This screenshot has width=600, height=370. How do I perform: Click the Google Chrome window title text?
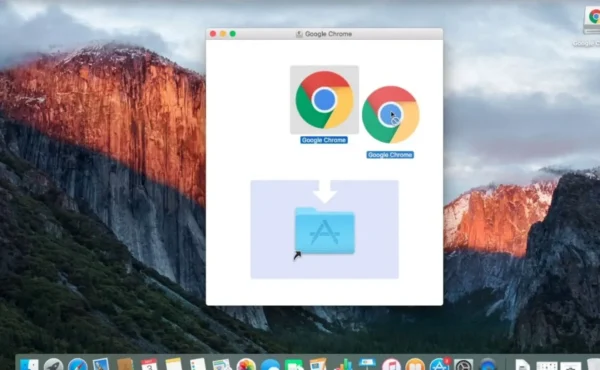(328, 34)
